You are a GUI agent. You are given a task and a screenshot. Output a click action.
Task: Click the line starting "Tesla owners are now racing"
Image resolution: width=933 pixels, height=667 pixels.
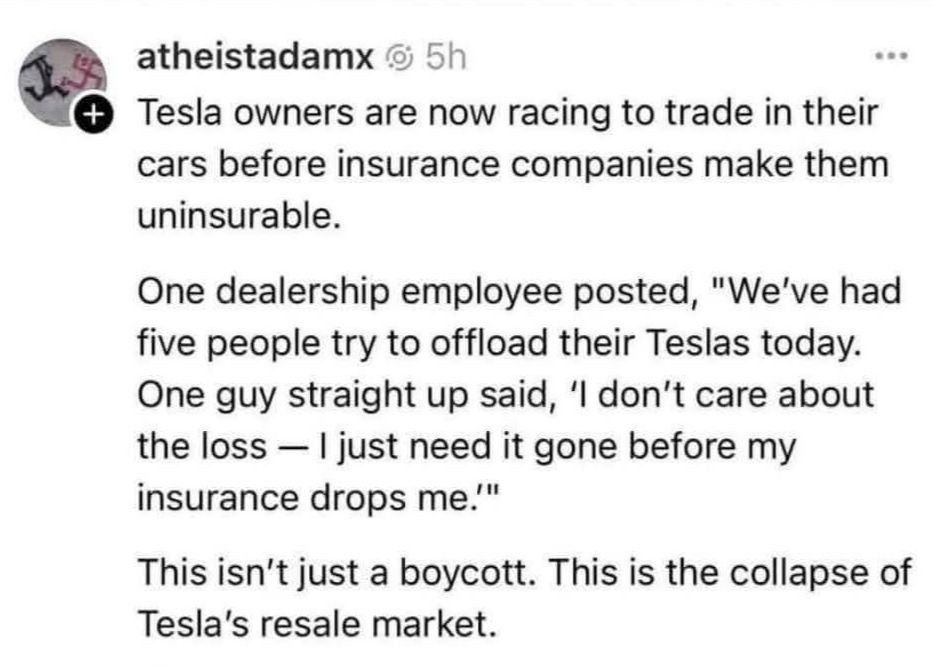[508, 112]
